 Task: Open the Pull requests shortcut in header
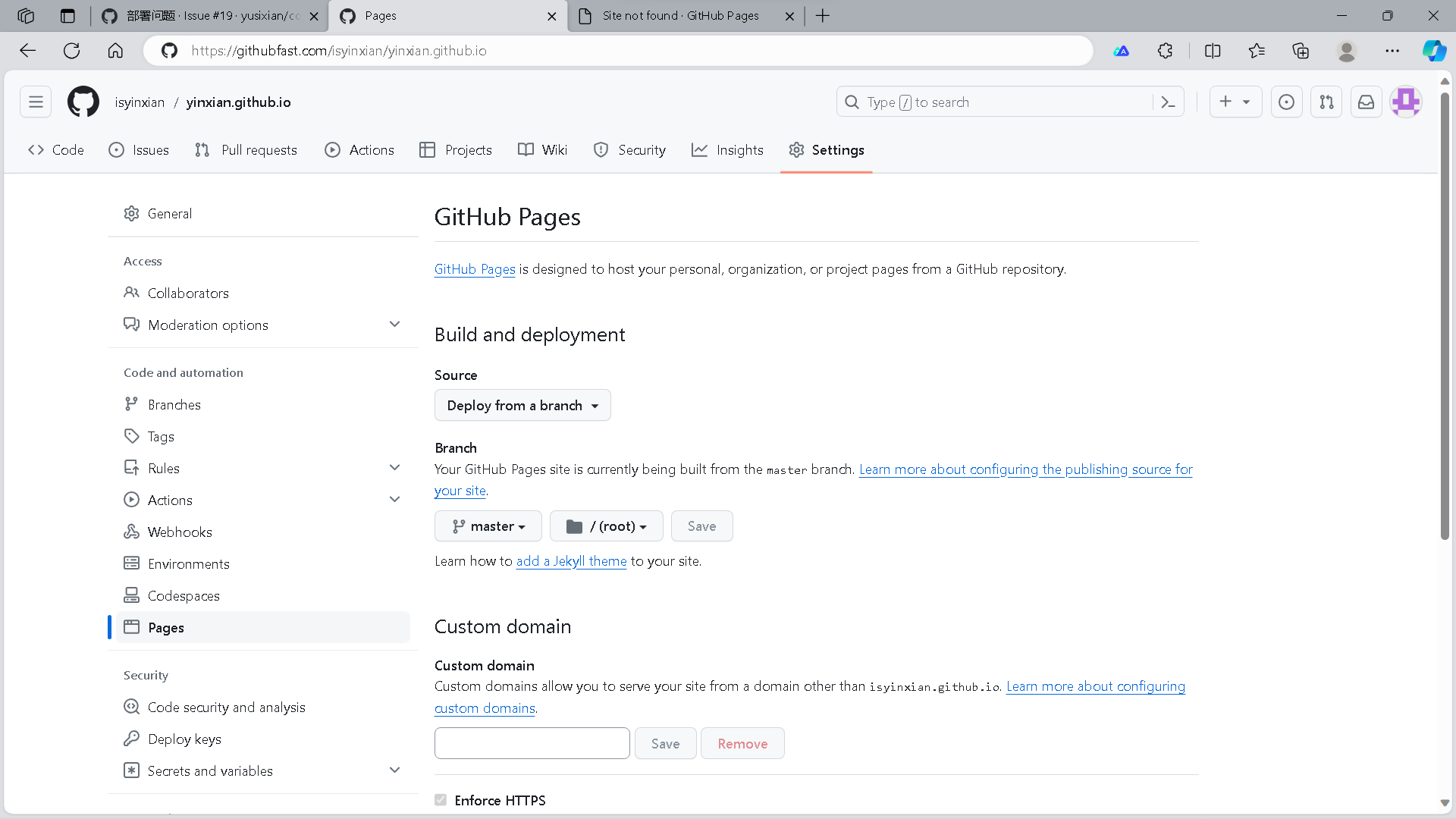pyautogui.click(x=1326, y=102)
